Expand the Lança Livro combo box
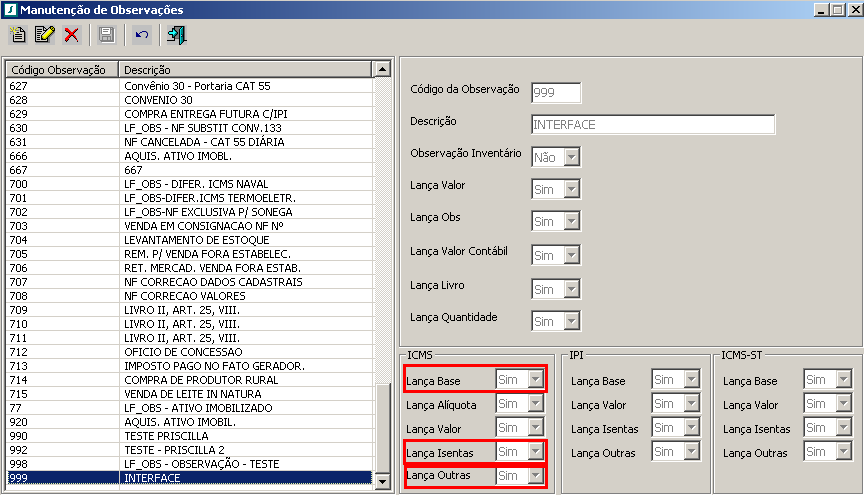 click(x=571, y=289)
